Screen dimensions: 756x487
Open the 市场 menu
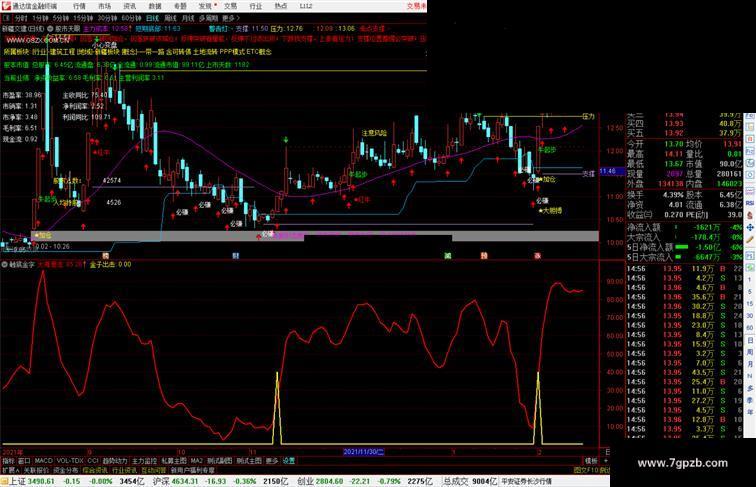104,6
